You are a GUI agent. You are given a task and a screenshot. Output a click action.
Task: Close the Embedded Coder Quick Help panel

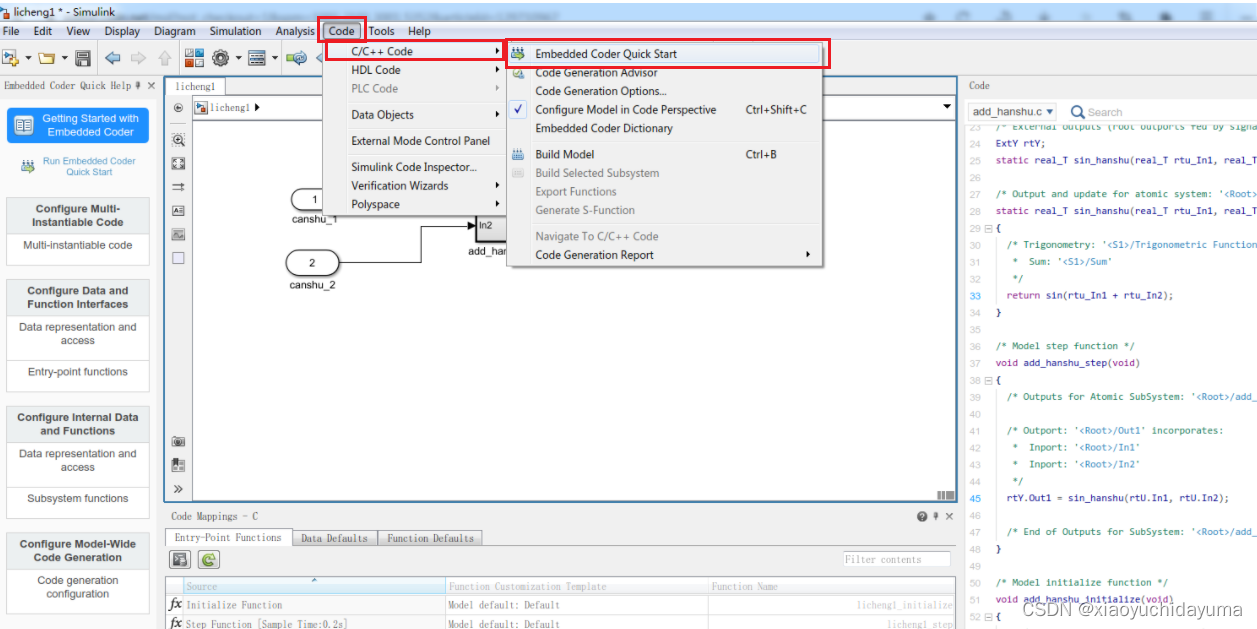[x=151, y=86]
